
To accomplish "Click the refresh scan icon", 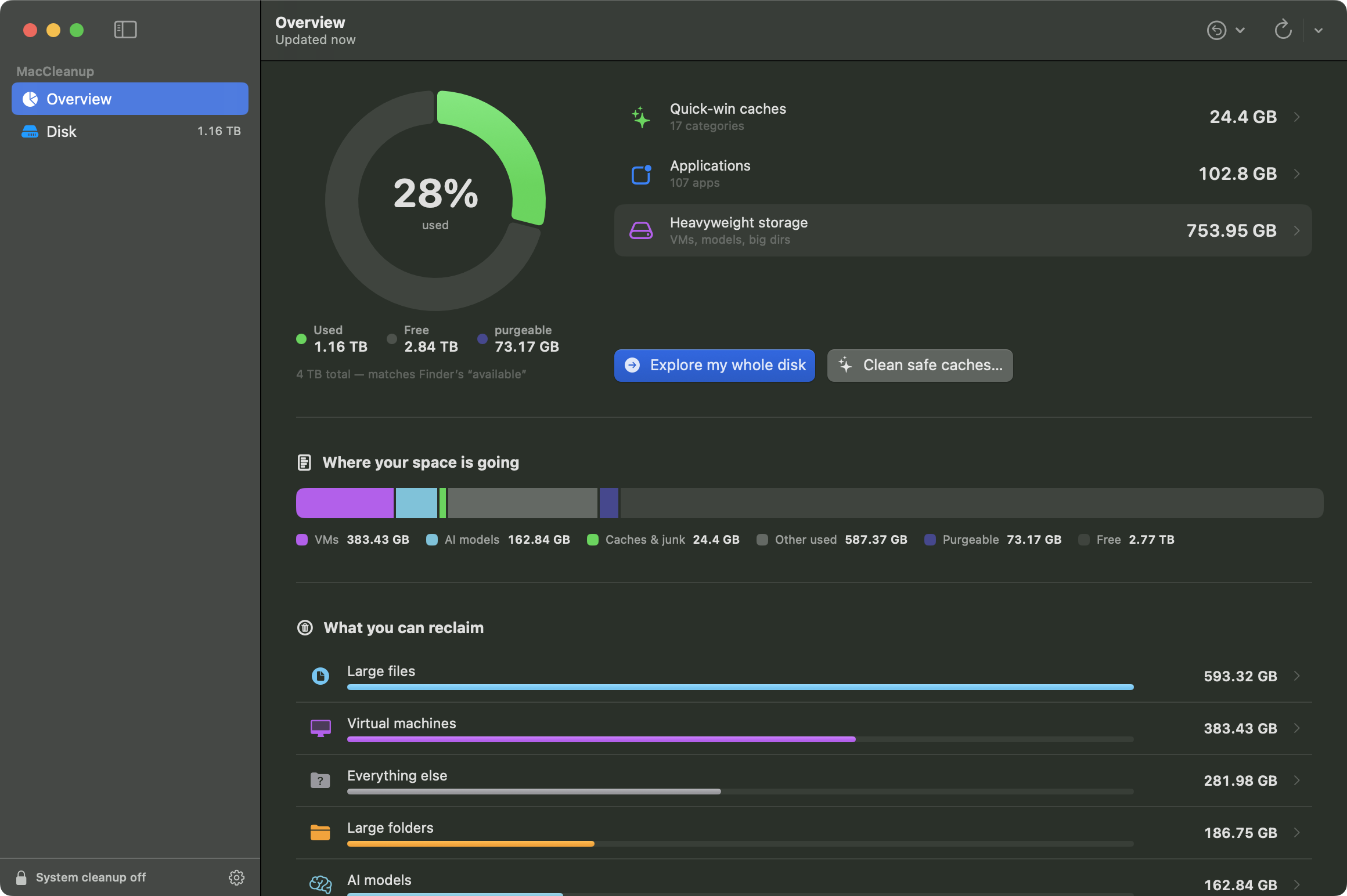I will point(1283,30).
